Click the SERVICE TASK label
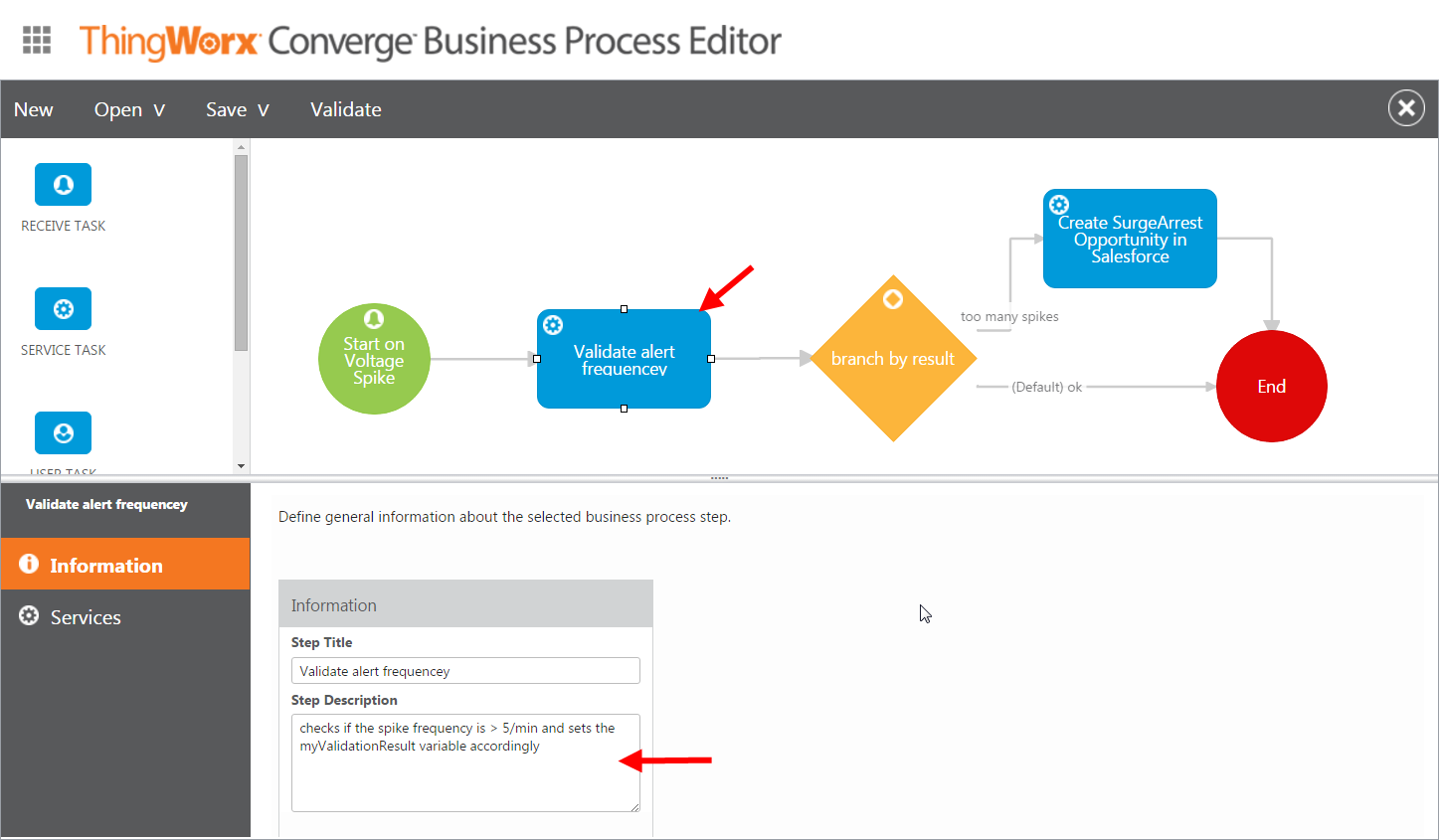Viewport: 1439px width, 840px height. [63, 350]
